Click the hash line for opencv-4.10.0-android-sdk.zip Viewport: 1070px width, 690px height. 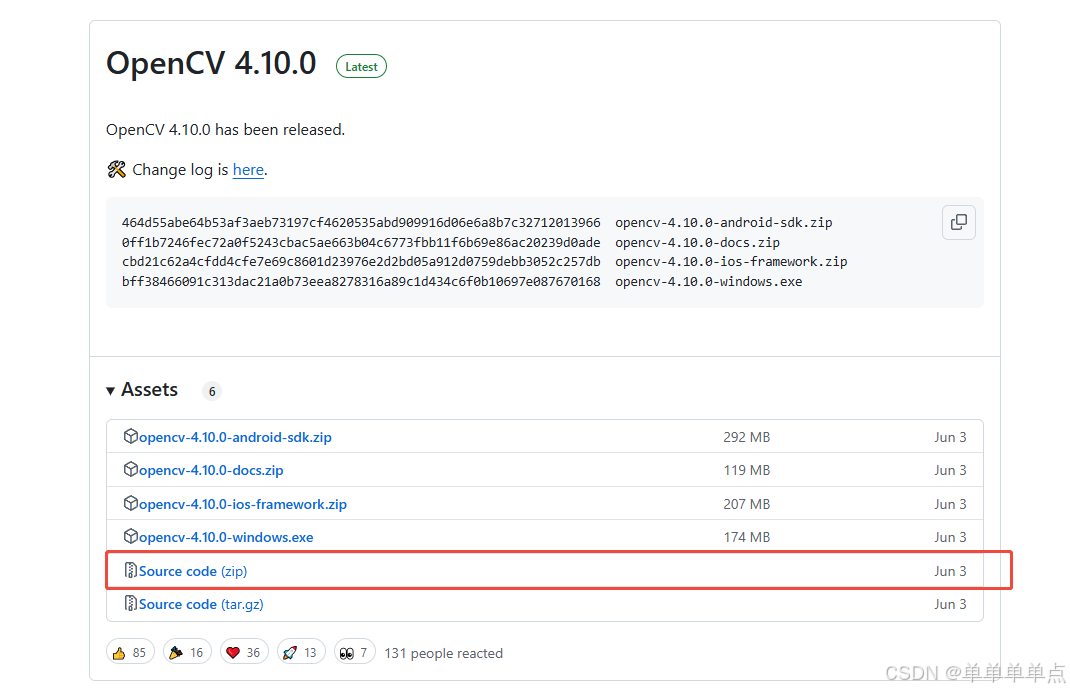click(477, 222)
